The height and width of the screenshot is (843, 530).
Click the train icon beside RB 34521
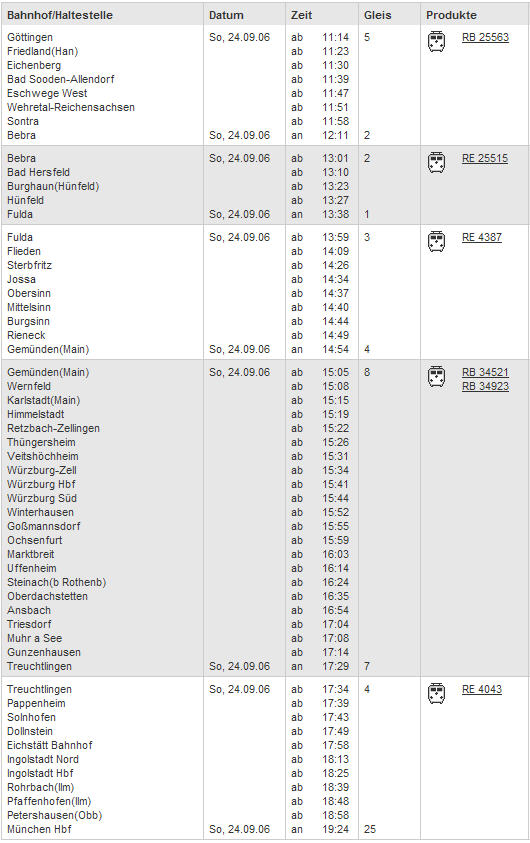coord(436,376)
